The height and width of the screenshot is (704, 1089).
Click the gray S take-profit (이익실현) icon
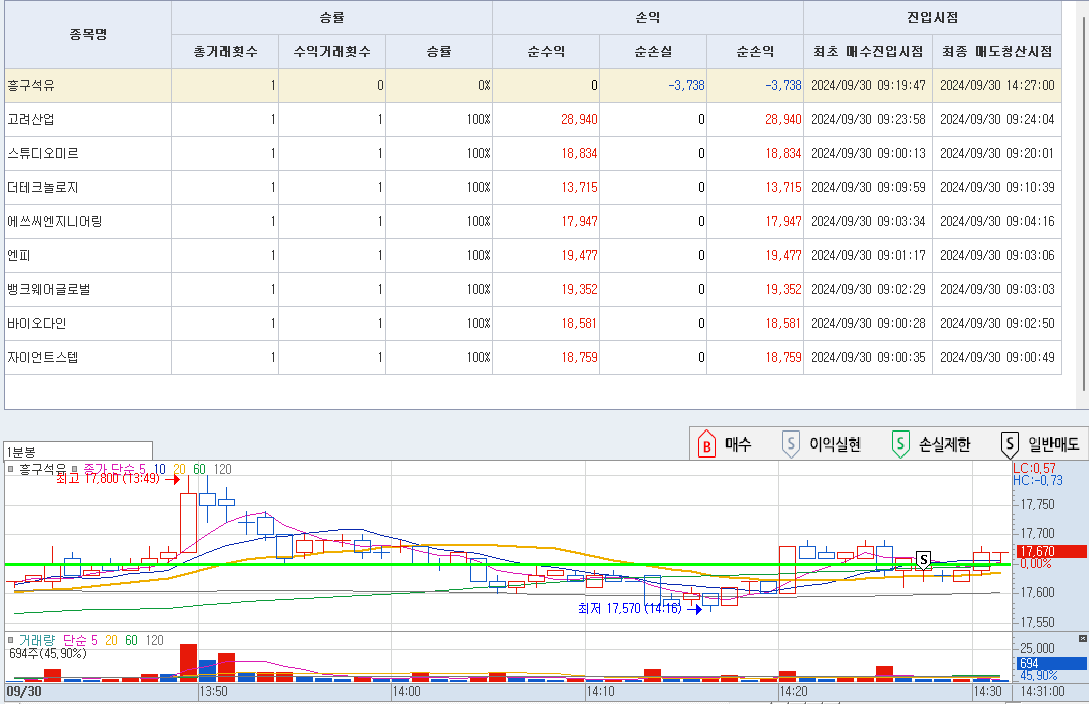790,444
